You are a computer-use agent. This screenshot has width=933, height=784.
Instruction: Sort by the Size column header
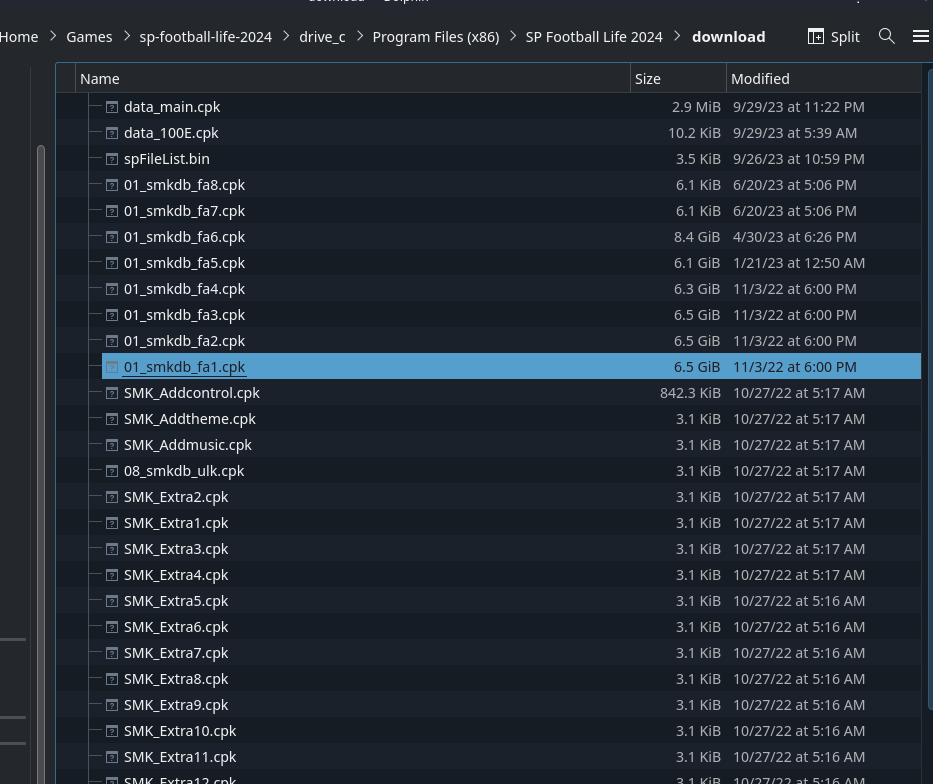click(678, 79)
